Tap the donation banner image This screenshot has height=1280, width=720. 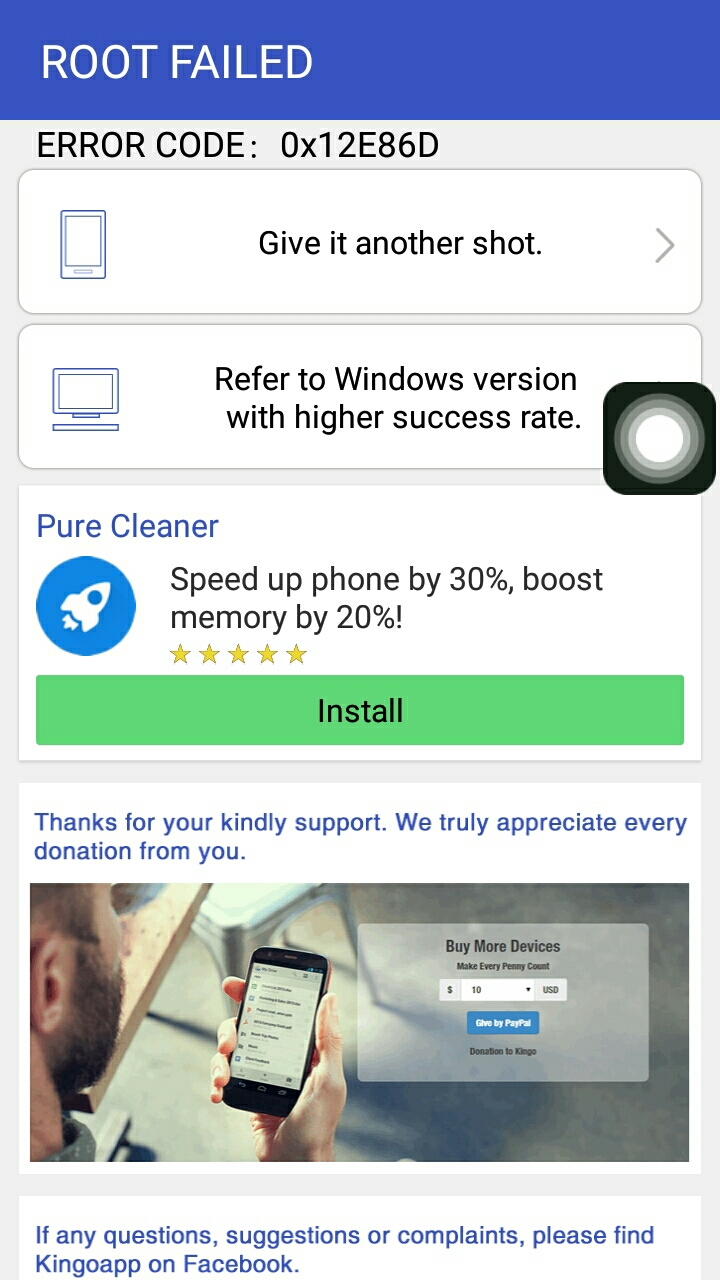359,1022
